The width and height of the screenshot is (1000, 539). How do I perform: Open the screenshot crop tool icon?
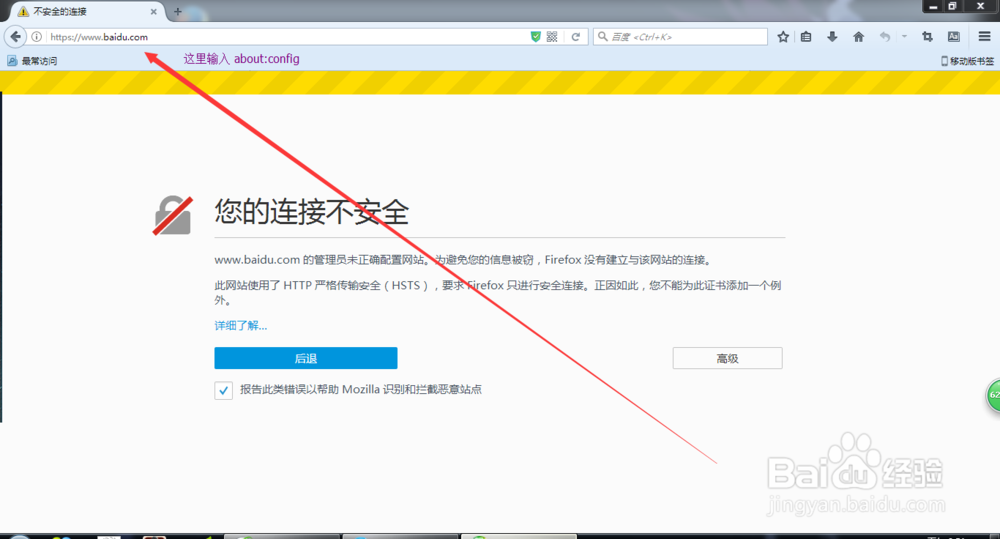tap(927, 37)
